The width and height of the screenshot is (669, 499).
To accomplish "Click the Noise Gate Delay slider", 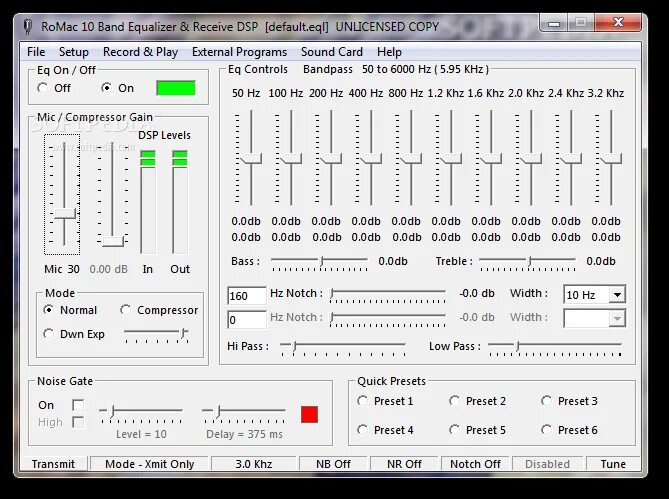I will pos(244,414).
